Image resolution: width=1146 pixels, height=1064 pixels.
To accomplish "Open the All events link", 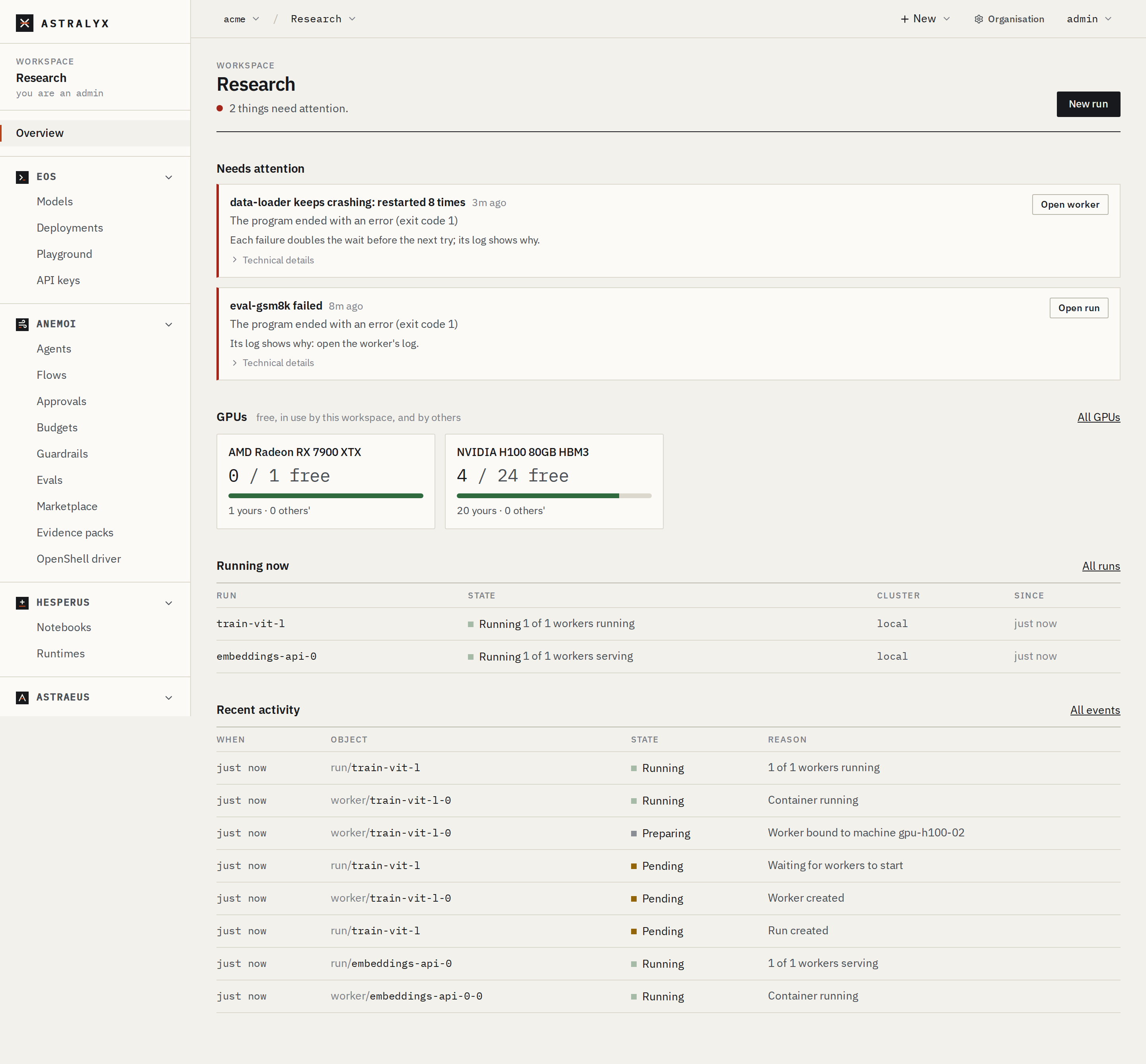I will click(1095, 710).
